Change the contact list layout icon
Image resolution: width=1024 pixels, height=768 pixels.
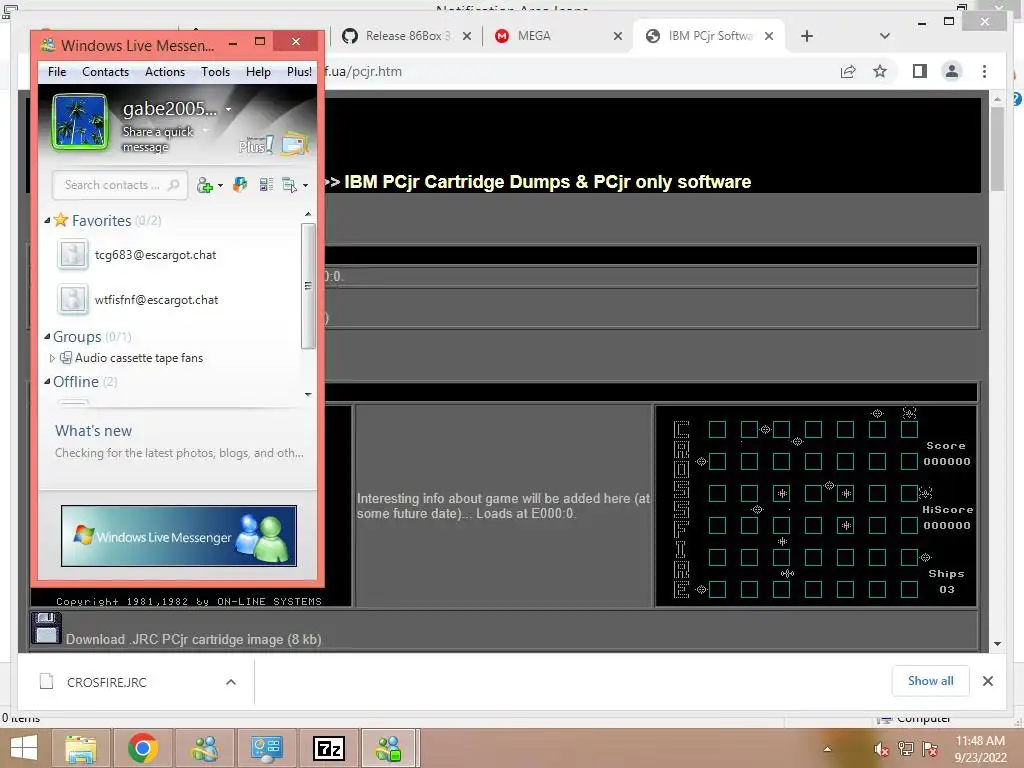(x=266, y=185)
